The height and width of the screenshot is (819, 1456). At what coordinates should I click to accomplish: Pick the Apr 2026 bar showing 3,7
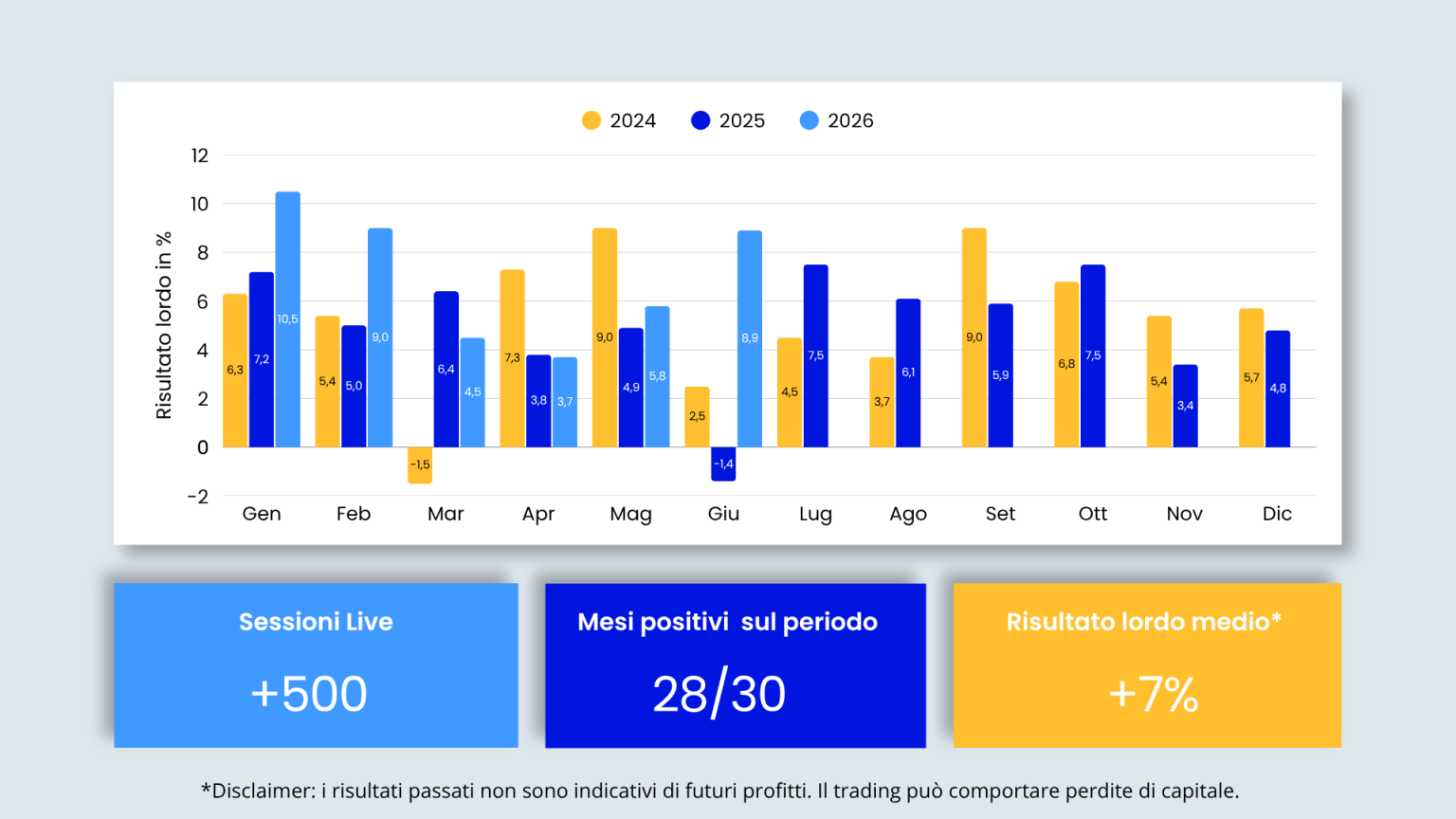[565, 402]
